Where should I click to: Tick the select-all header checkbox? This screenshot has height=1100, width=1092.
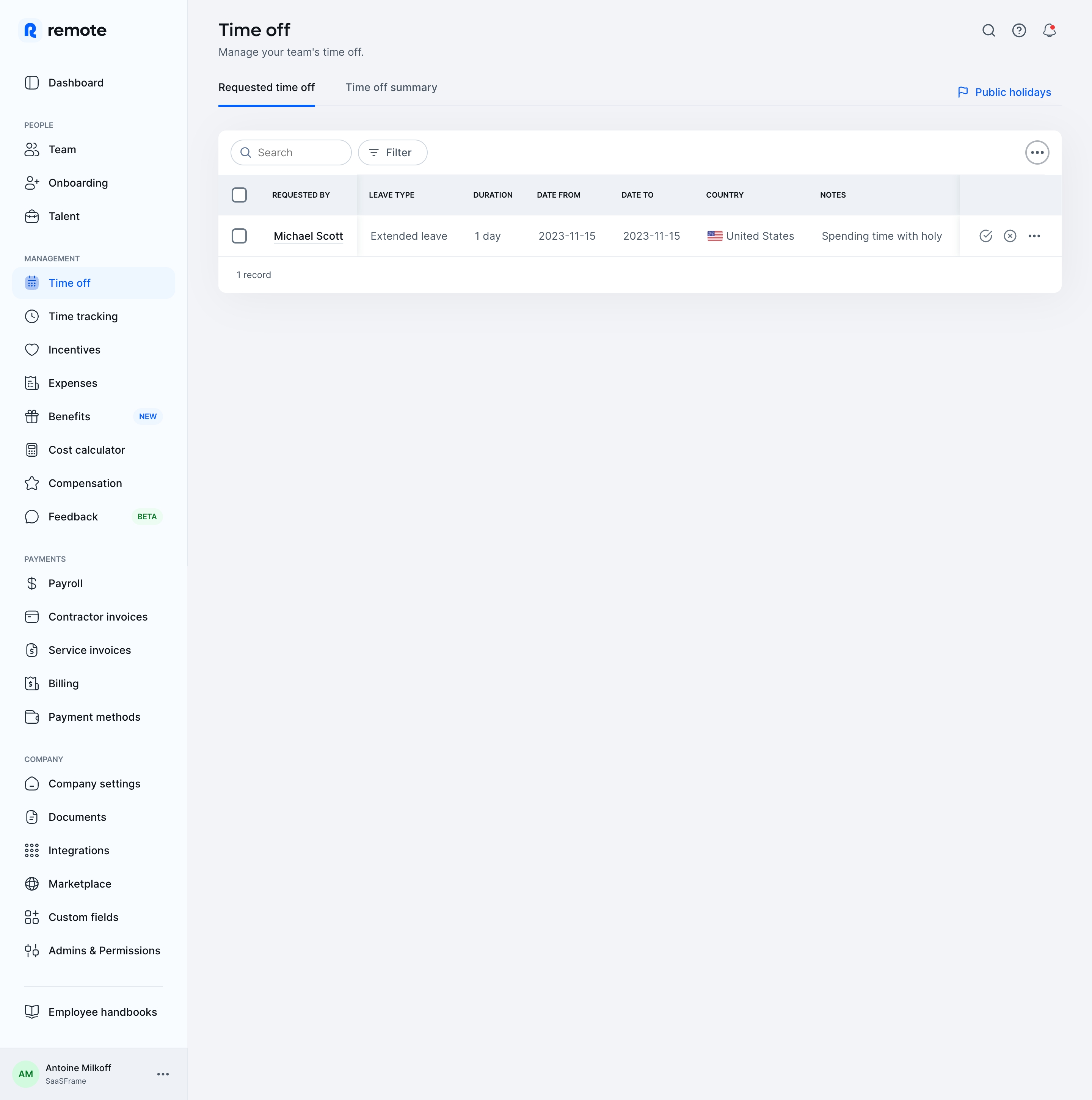[x=239, y=195]
